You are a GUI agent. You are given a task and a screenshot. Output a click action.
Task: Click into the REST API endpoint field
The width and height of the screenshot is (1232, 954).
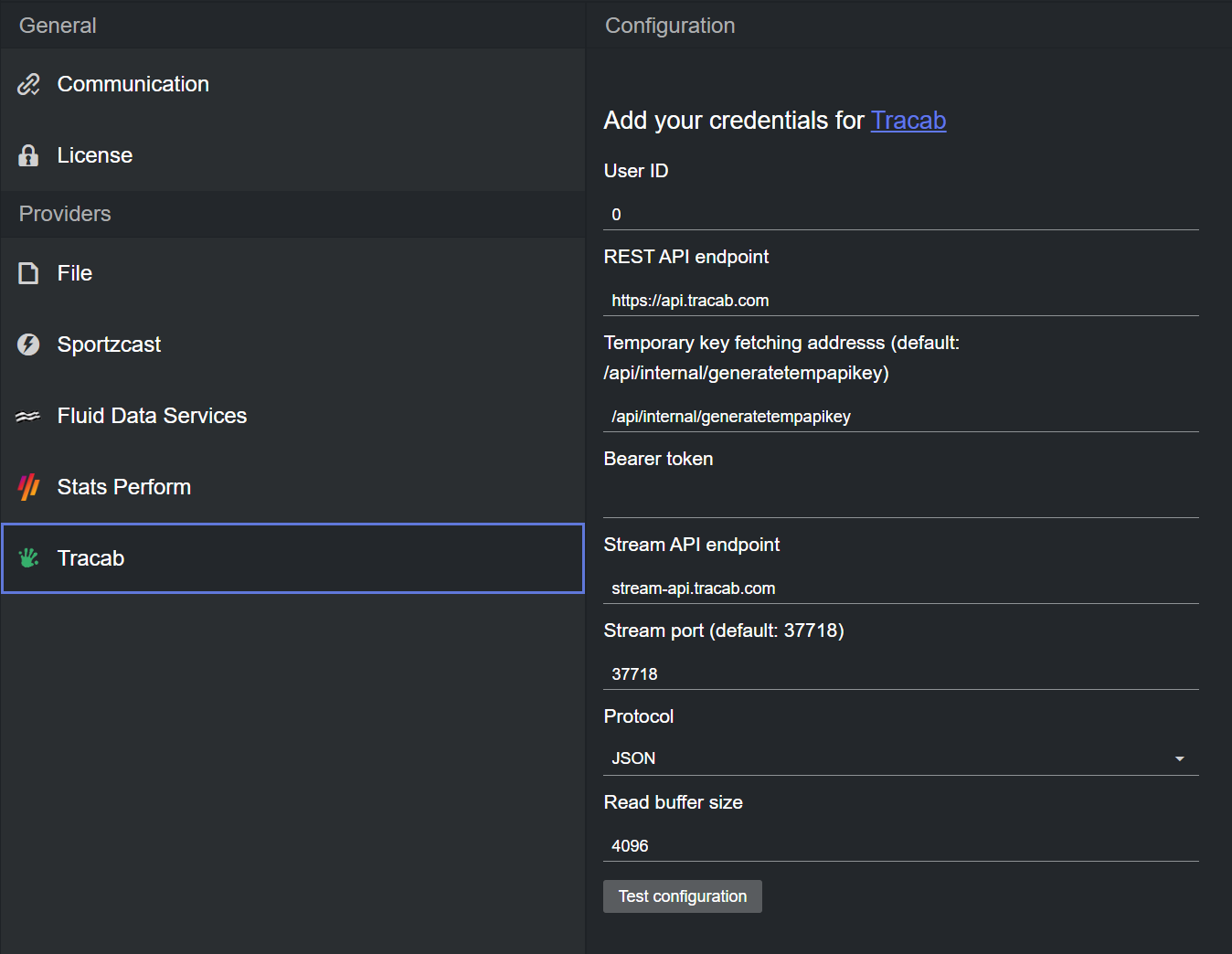pos(900,301)
